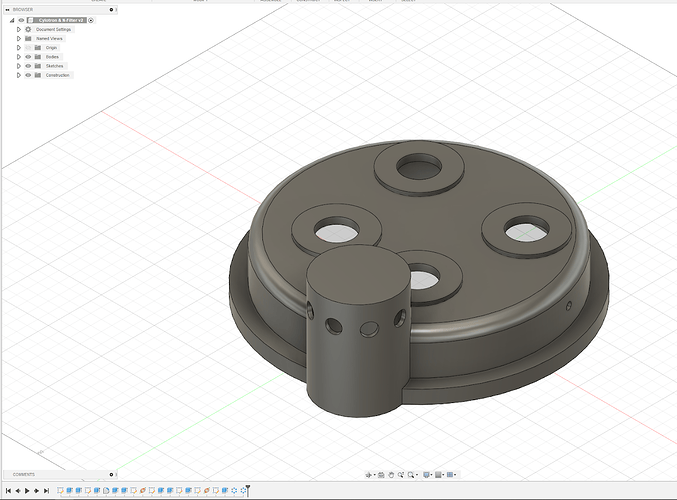The height and width of the screenshot is (500, 677).
Task: Open the Browser panel options dot
Action: pos(111,9)
